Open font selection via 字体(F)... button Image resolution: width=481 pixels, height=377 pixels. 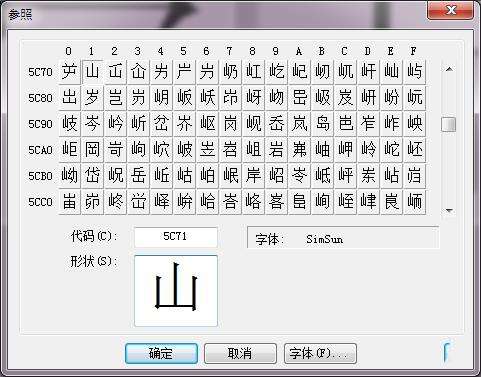pos(320,353)
